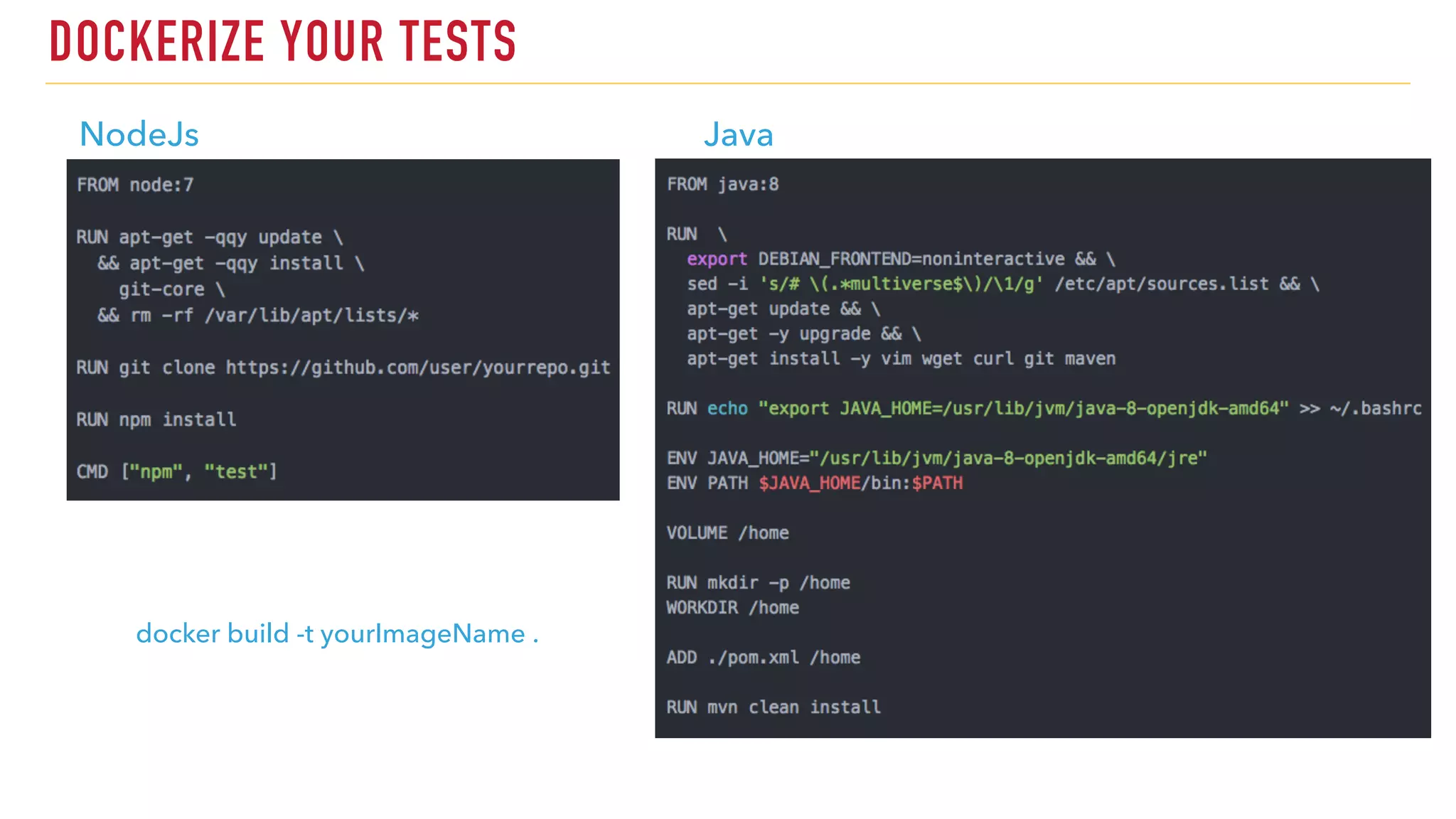Click the '&& apt-get -qqy install' line

(231, 264)
